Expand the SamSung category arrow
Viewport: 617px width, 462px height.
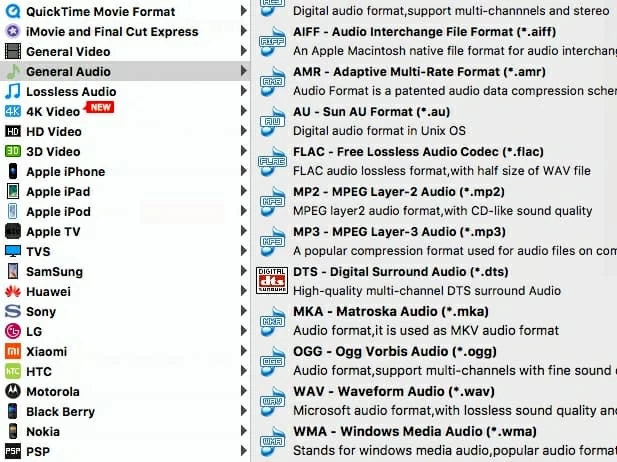coord(244,272)
